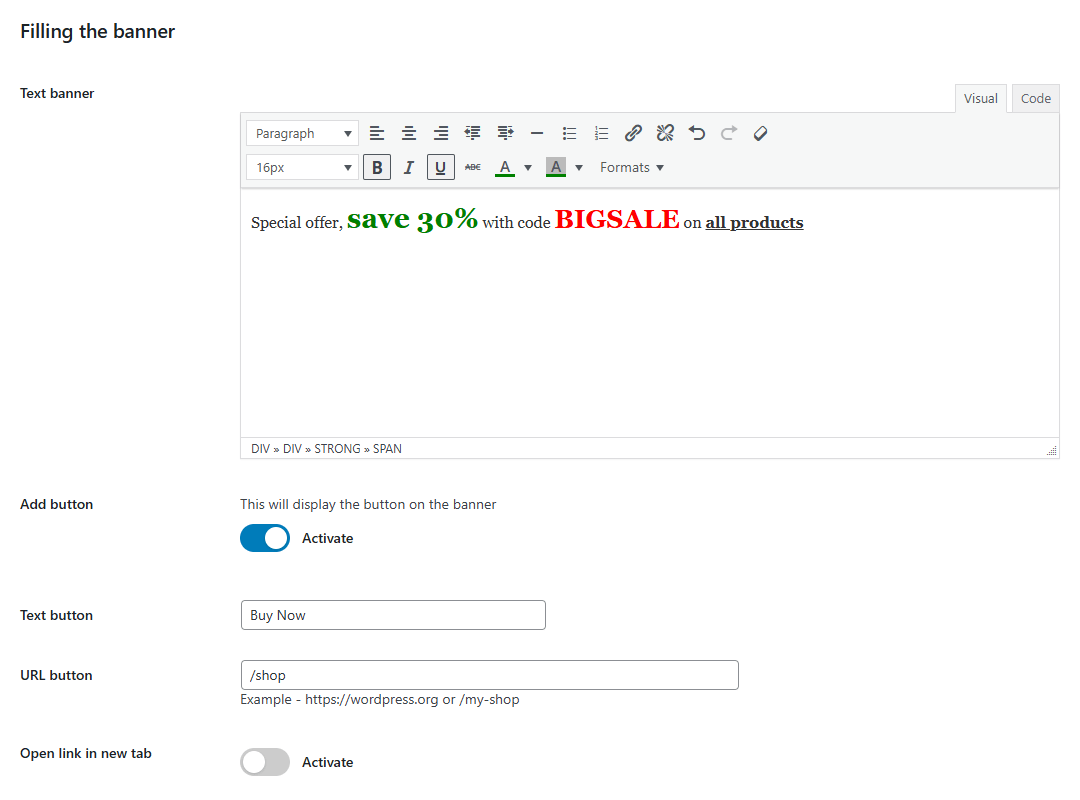Select the Visual editor tab
This screenshot has height=800, width=1080.
pyautogui.click(x=980, y=98)
